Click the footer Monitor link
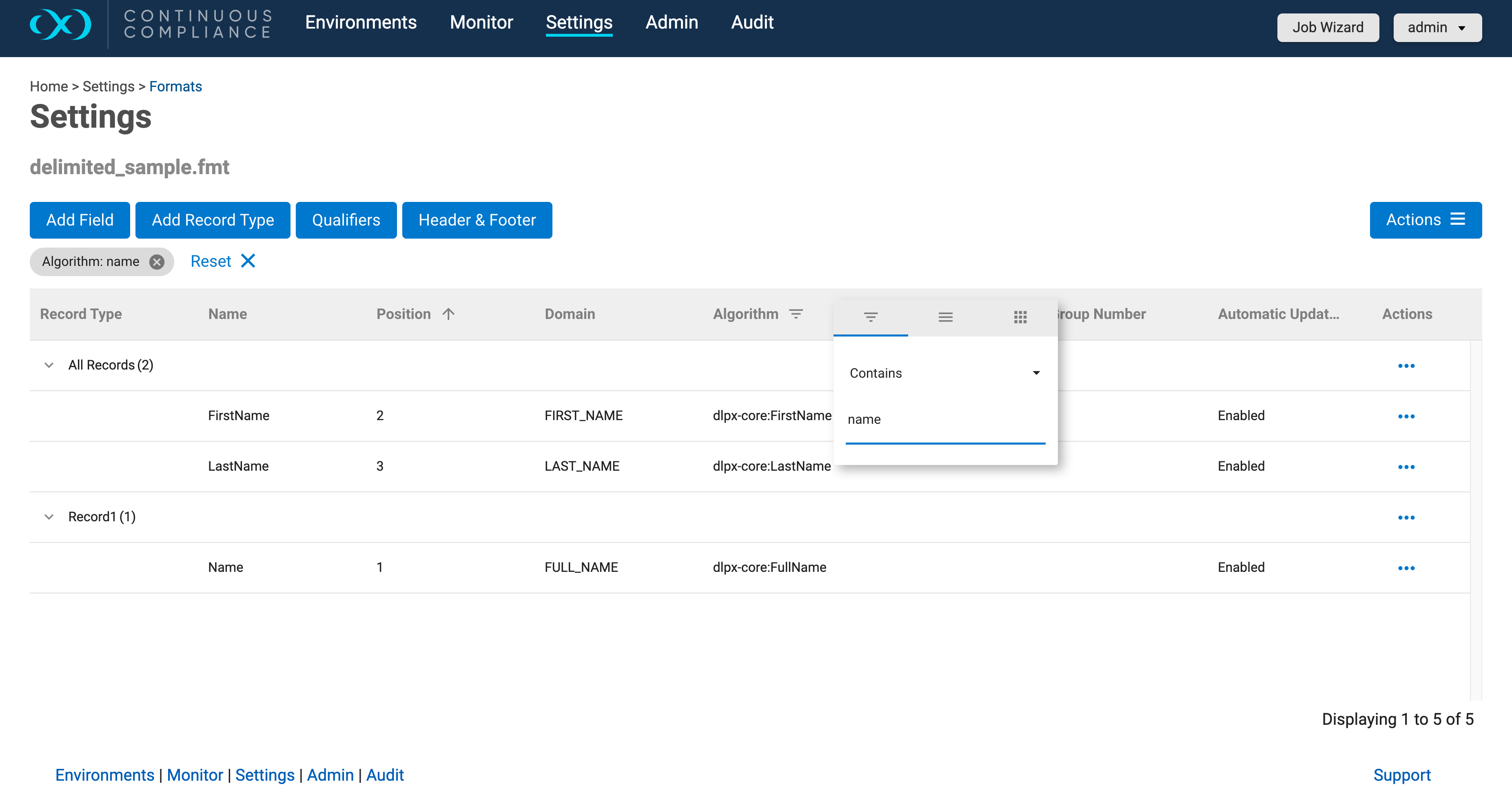 (x=195, y=775)
